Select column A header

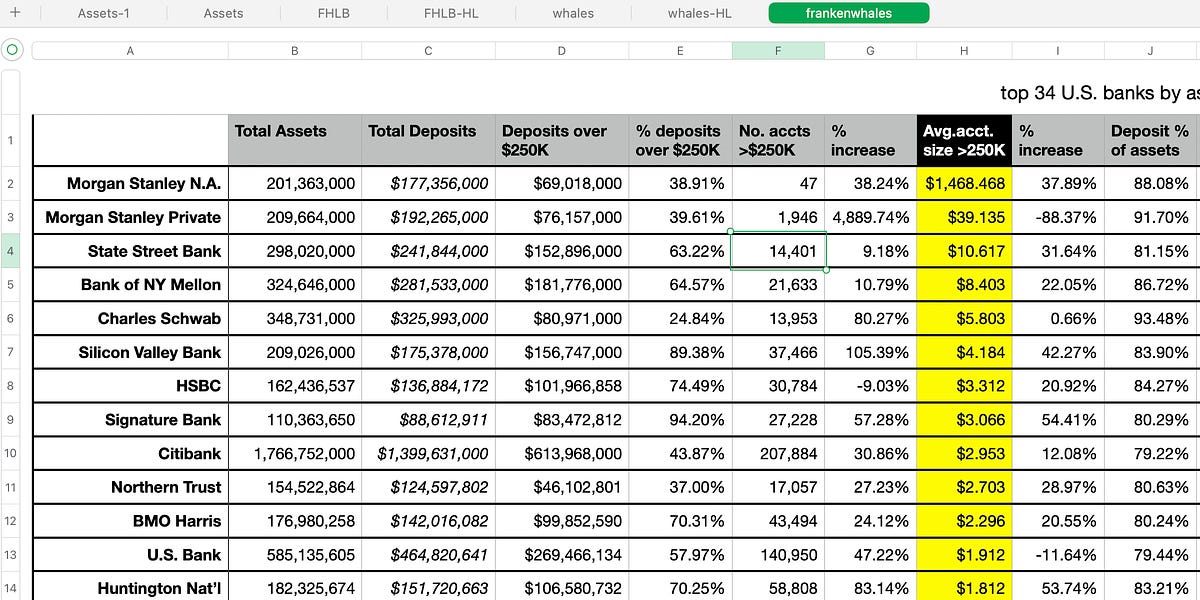(x=130, y=50)
